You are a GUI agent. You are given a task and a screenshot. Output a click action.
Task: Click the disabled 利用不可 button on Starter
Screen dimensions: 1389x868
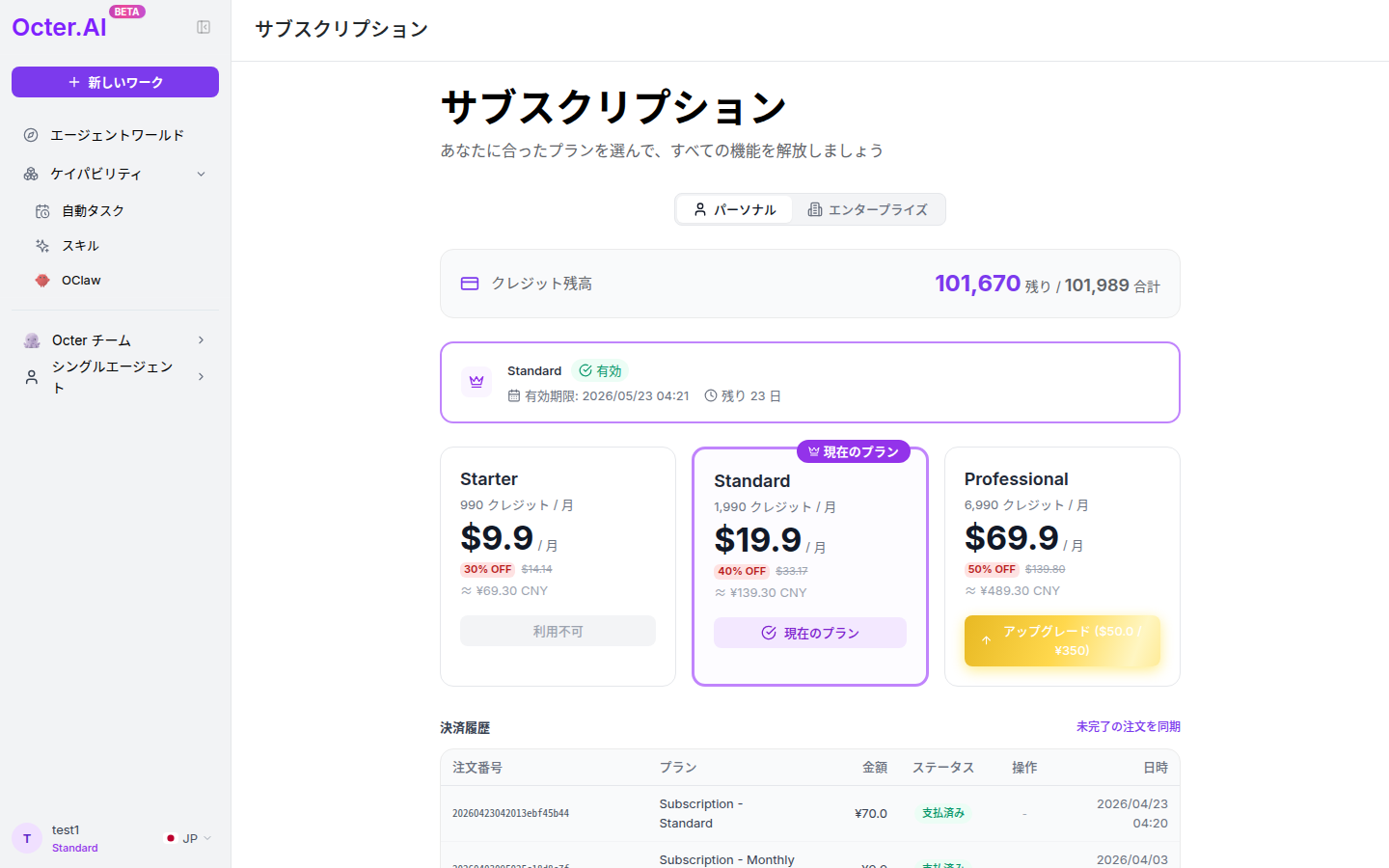pos(558,631)
